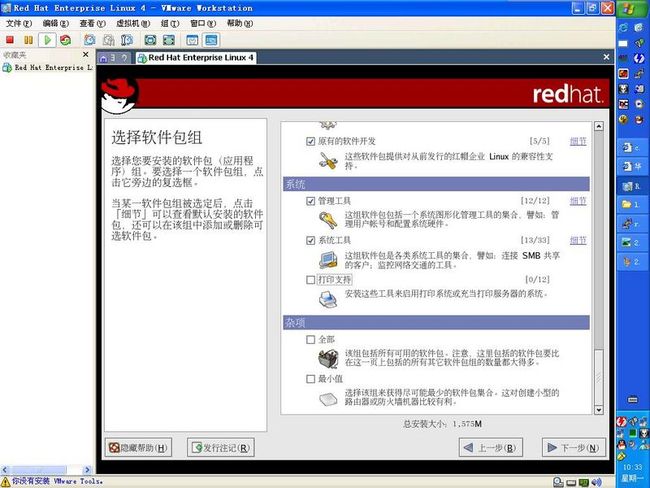Switch to the Home tab
650x488 pixels.
114,58
